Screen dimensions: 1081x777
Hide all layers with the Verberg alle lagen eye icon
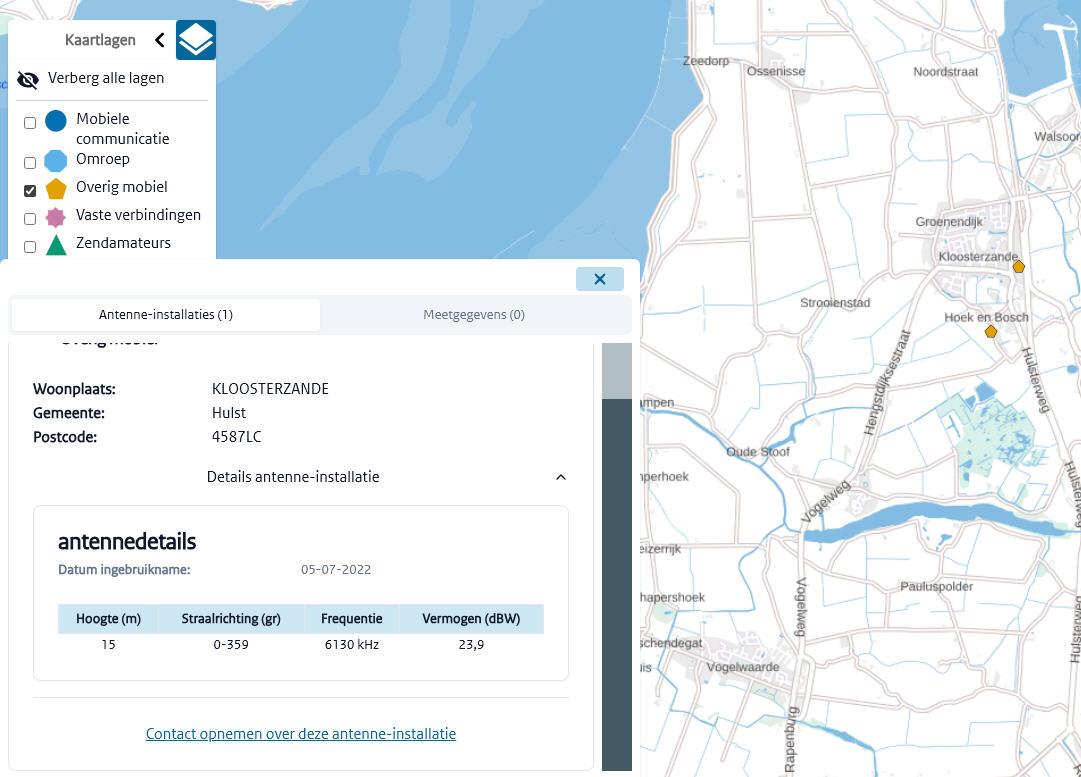(28, 79)
